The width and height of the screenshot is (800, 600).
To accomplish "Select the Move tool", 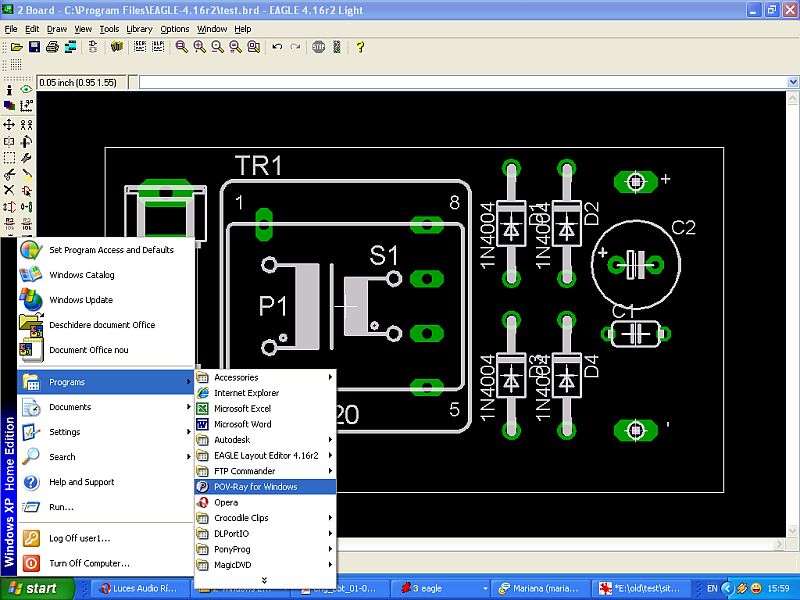I will click(x=9, y=124).
